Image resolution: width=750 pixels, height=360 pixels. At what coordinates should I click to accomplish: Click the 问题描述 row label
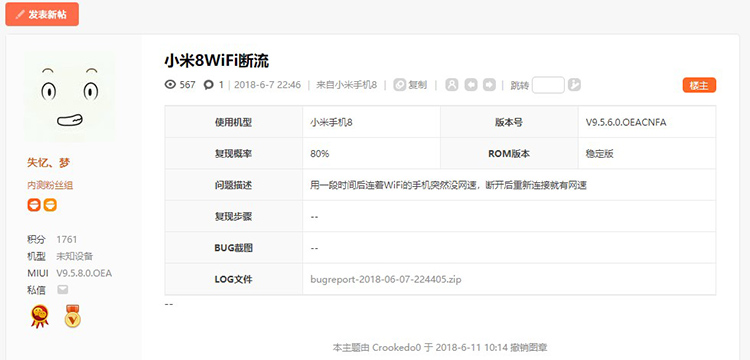pos(233,185)
